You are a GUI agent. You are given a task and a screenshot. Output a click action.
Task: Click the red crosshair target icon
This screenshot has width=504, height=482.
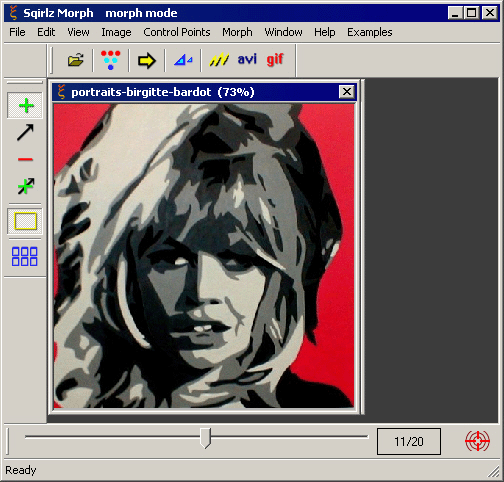click(x=477, y=441)
